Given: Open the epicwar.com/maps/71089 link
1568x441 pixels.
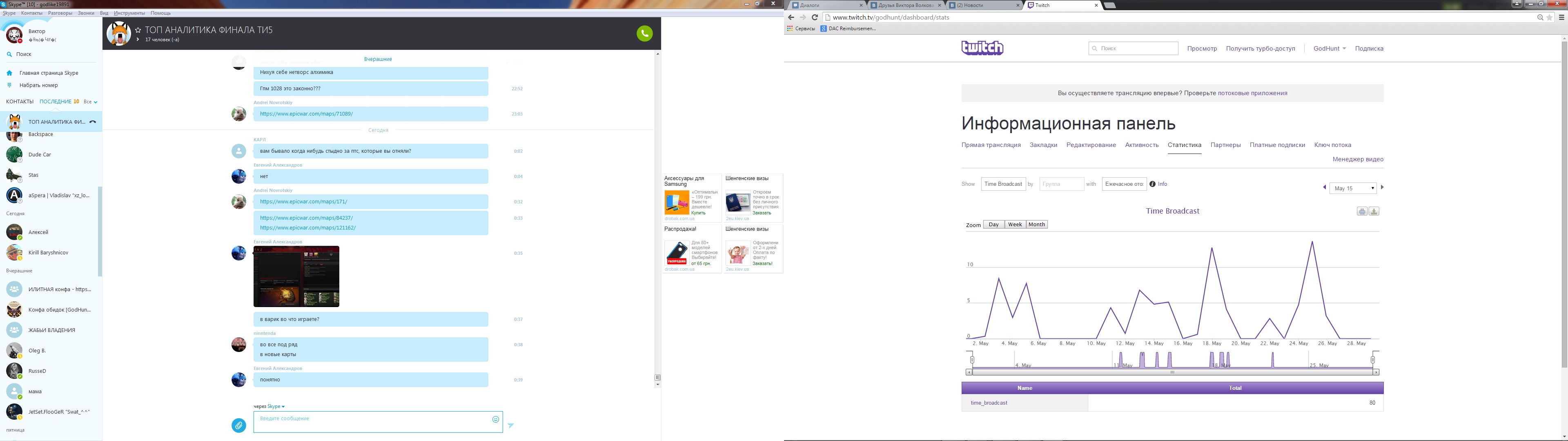Looking at the screenshot, I should (306, 114).
